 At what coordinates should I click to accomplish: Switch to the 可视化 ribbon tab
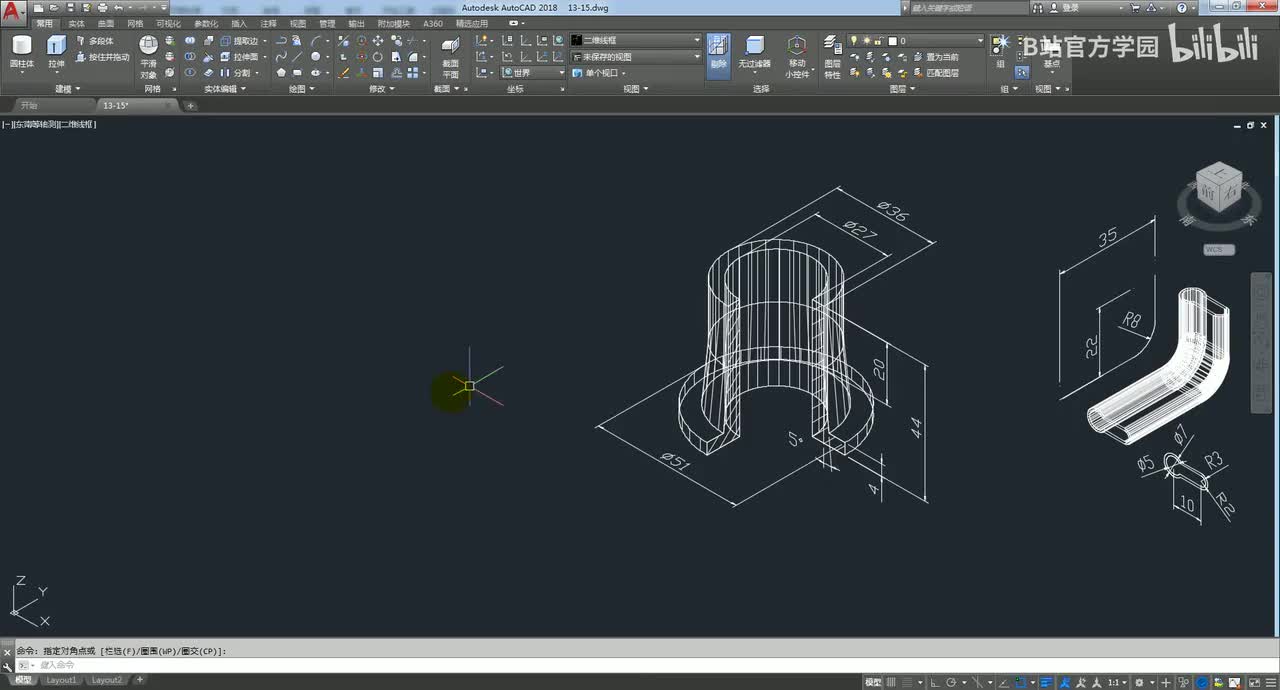click(169, 23)
